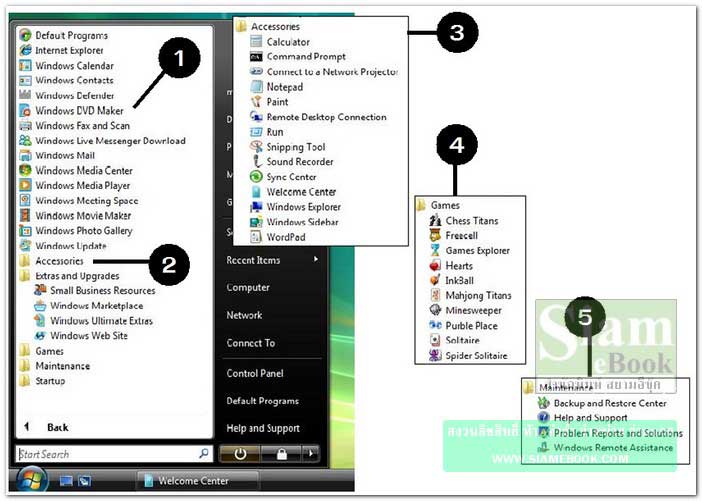Launch the Snipping Tool
The height and width of the screenshot is (501, 702).
(x=288, y=147)
